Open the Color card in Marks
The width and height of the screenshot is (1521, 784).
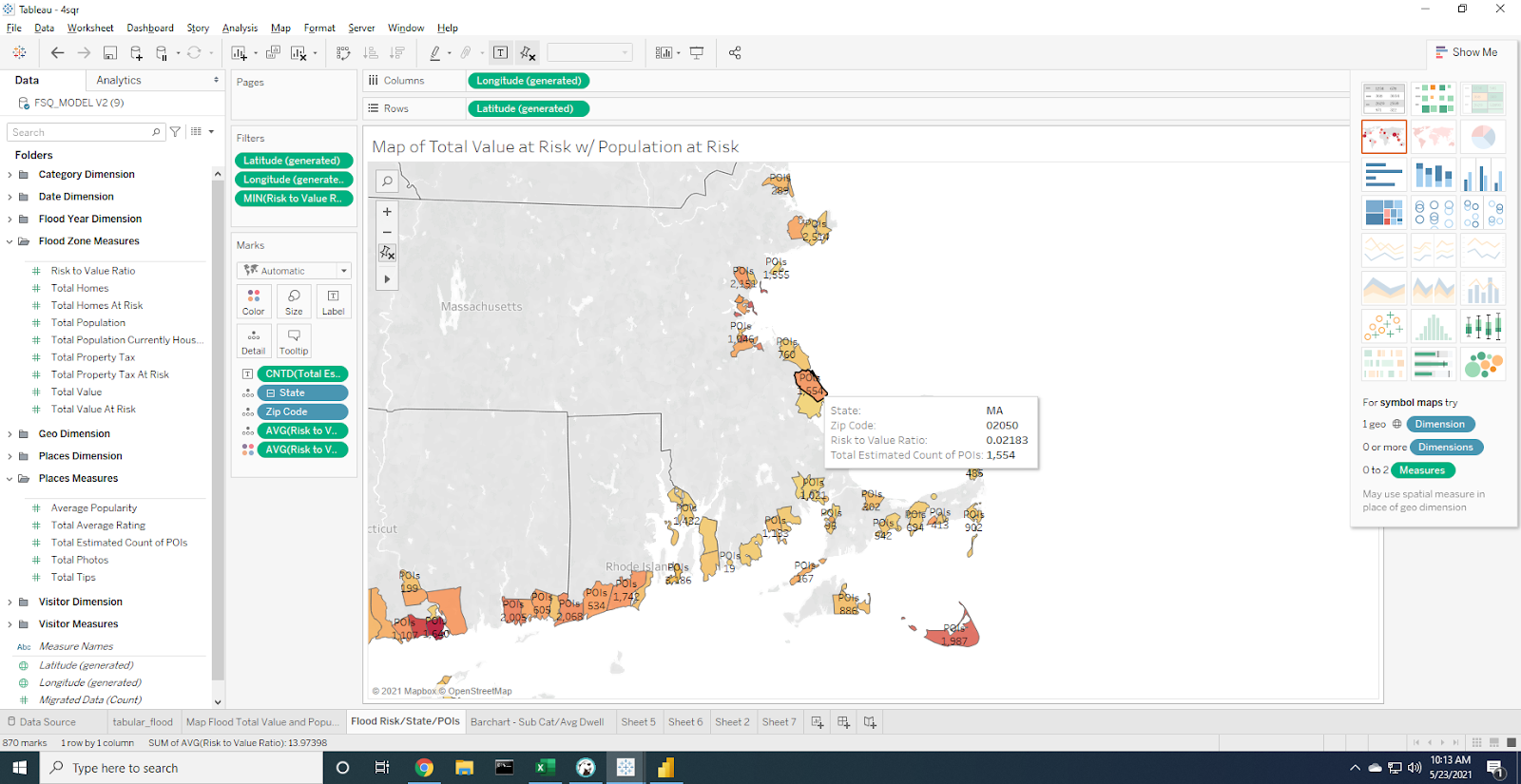click(254, 301)
